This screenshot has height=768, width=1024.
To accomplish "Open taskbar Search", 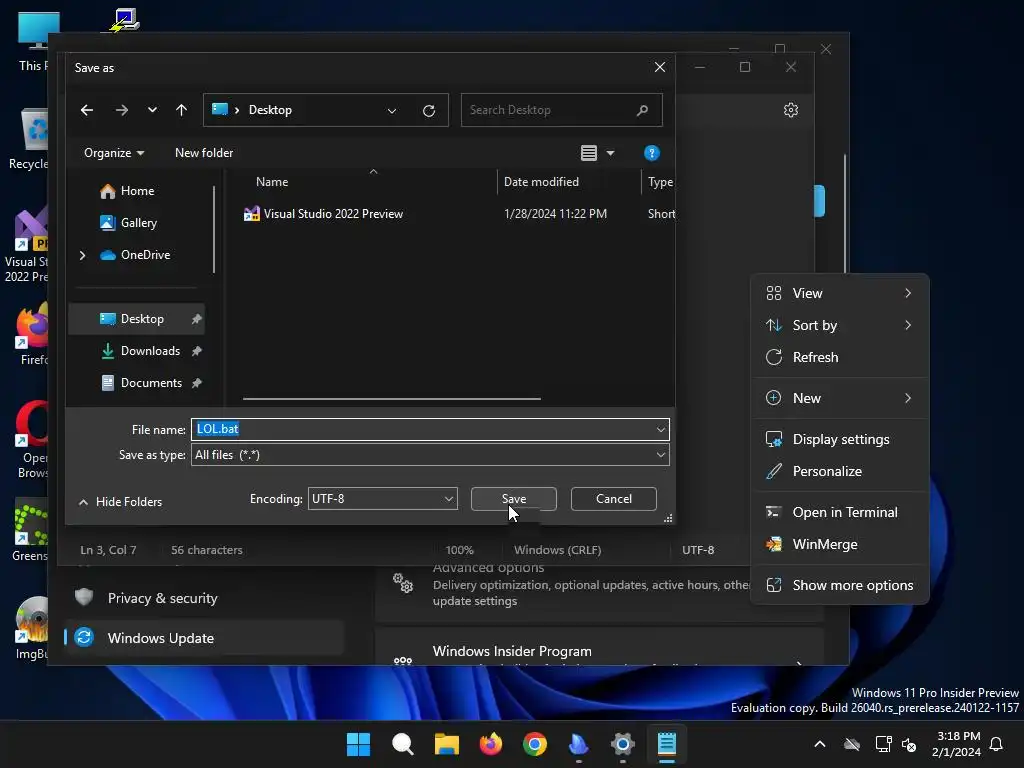I will (402, 744).
